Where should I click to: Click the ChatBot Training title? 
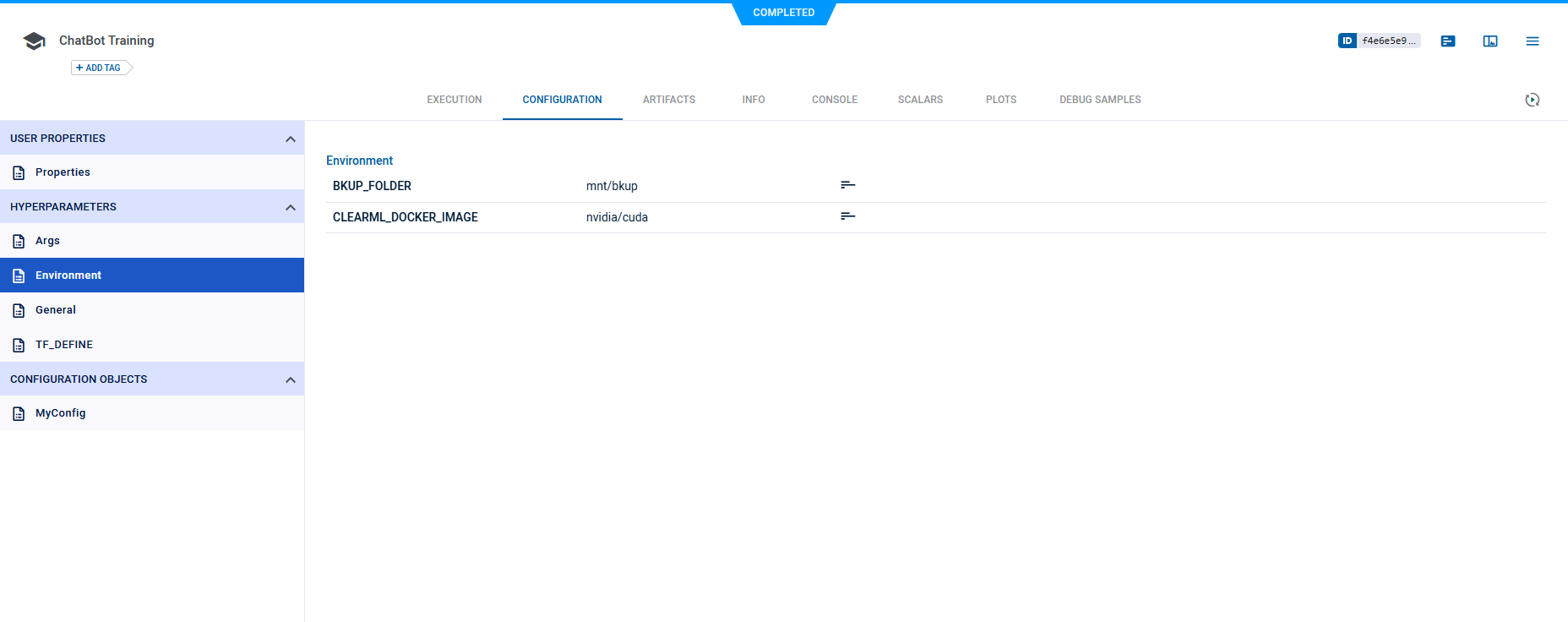tap(106, 41)
